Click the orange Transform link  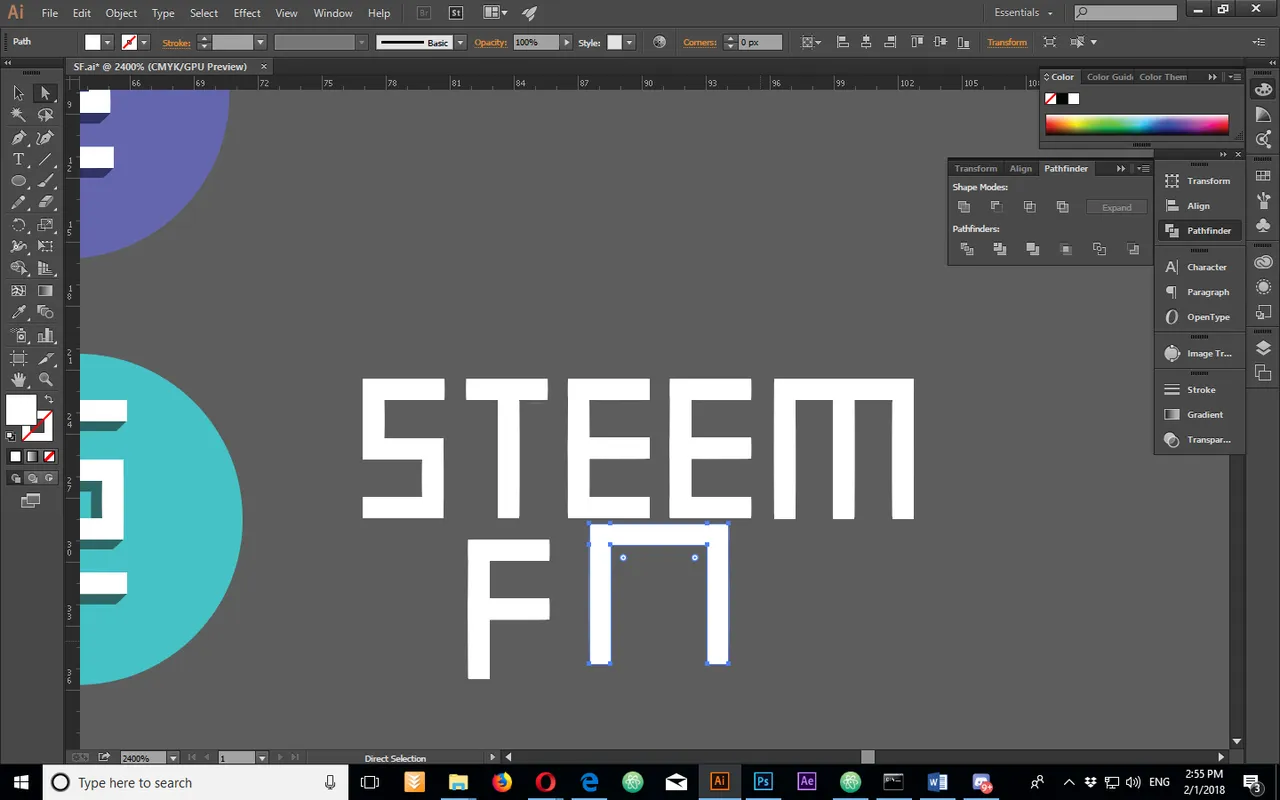[1007, 42]
